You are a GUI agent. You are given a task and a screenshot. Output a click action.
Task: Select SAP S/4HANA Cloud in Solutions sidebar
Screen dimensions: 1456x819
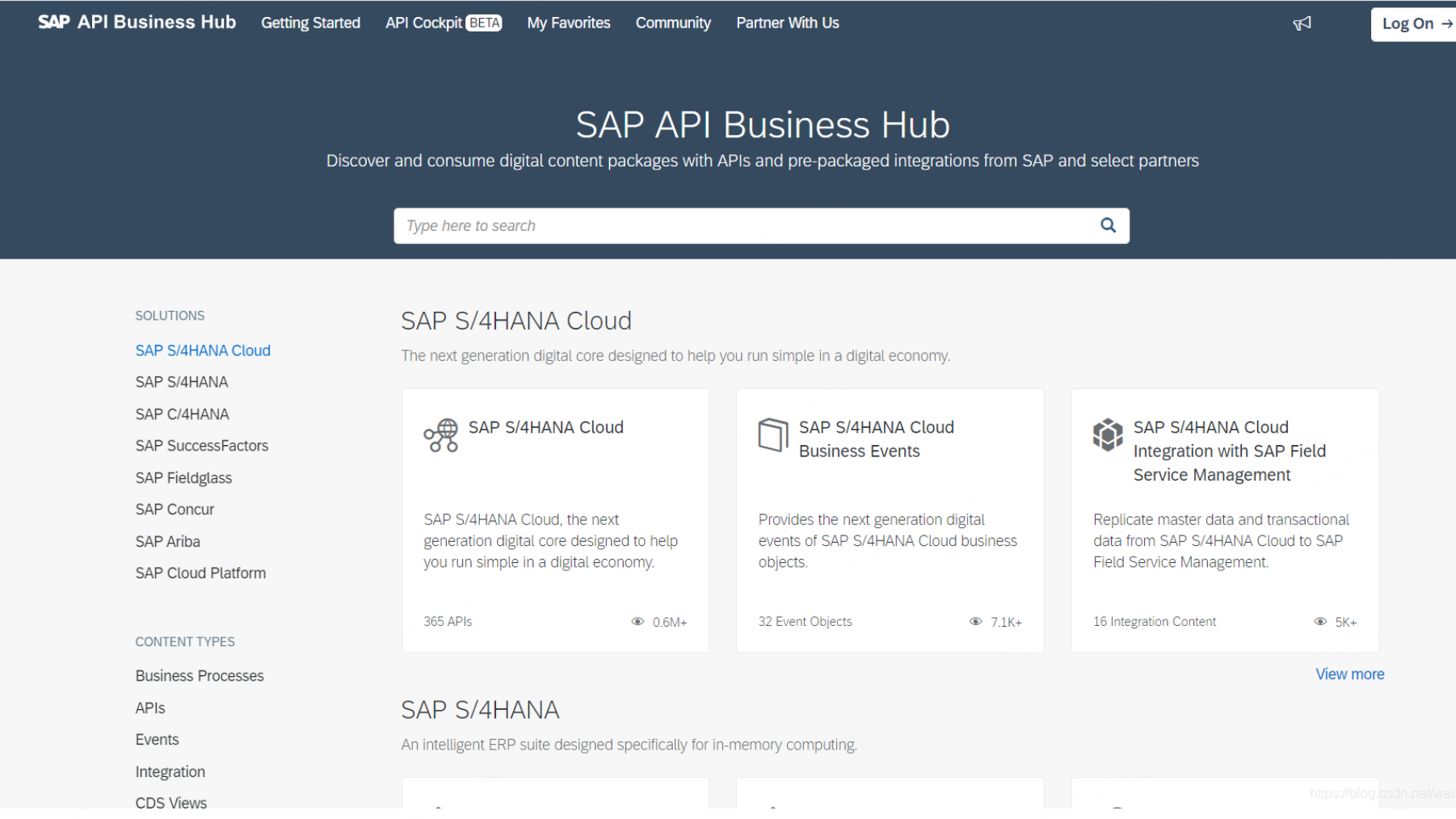[x=203, y=351]
